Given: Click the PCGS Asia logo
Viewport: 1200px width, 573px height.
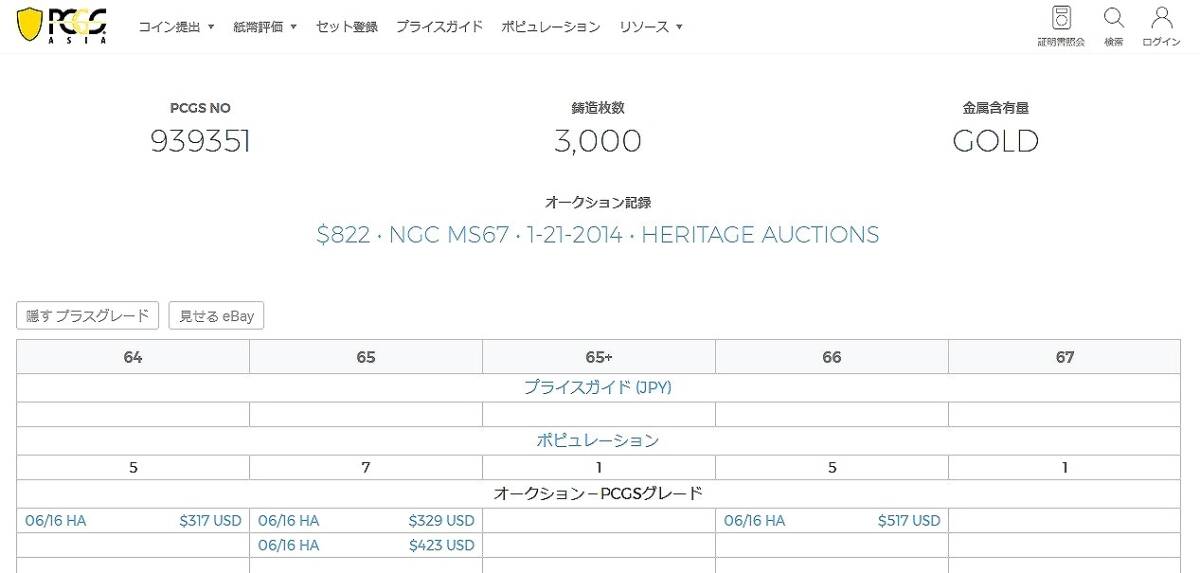Looking at the screenshot, I should click(x=62, y=26).
